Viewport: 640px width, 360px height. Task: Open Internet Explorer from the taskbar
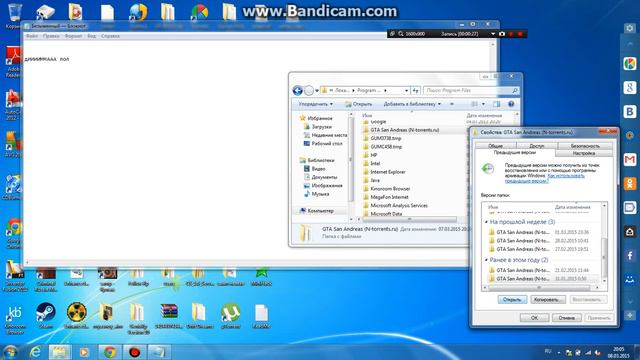[x=35, y=351]
